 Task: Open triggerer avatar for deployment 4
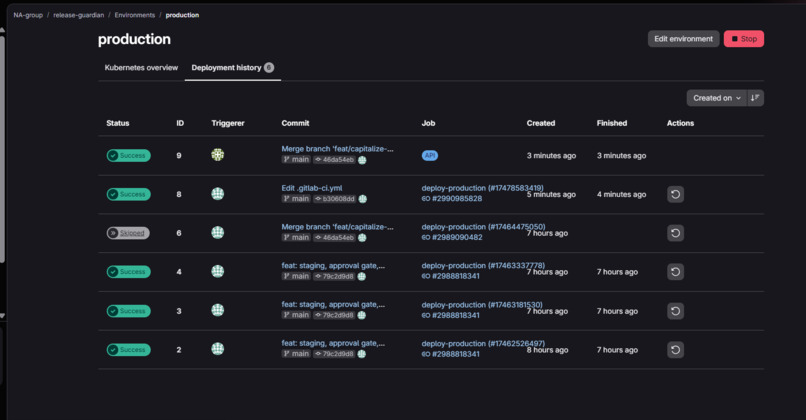pyautogui.click(x=217, y=271)
